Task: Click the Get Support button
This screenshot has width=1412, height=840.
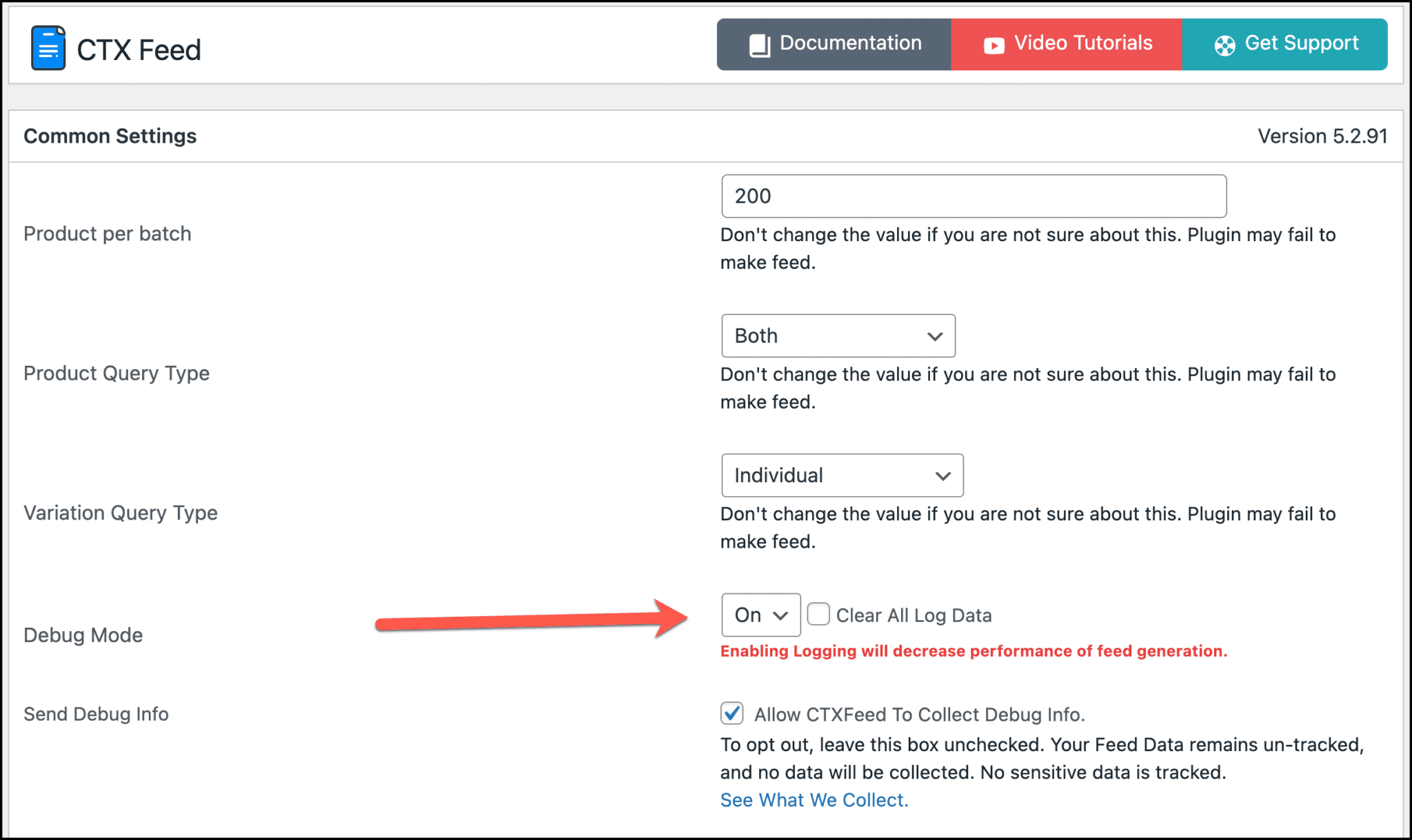Action: pos(1284,43)
